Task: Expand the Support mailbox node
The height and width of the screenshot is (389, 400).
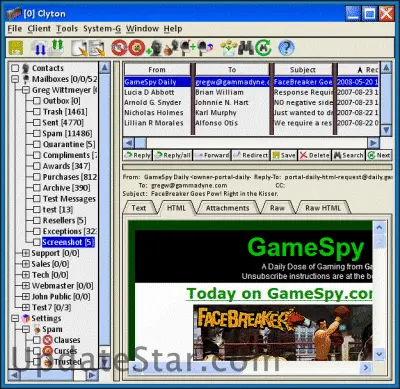Action: pos(26,253)
